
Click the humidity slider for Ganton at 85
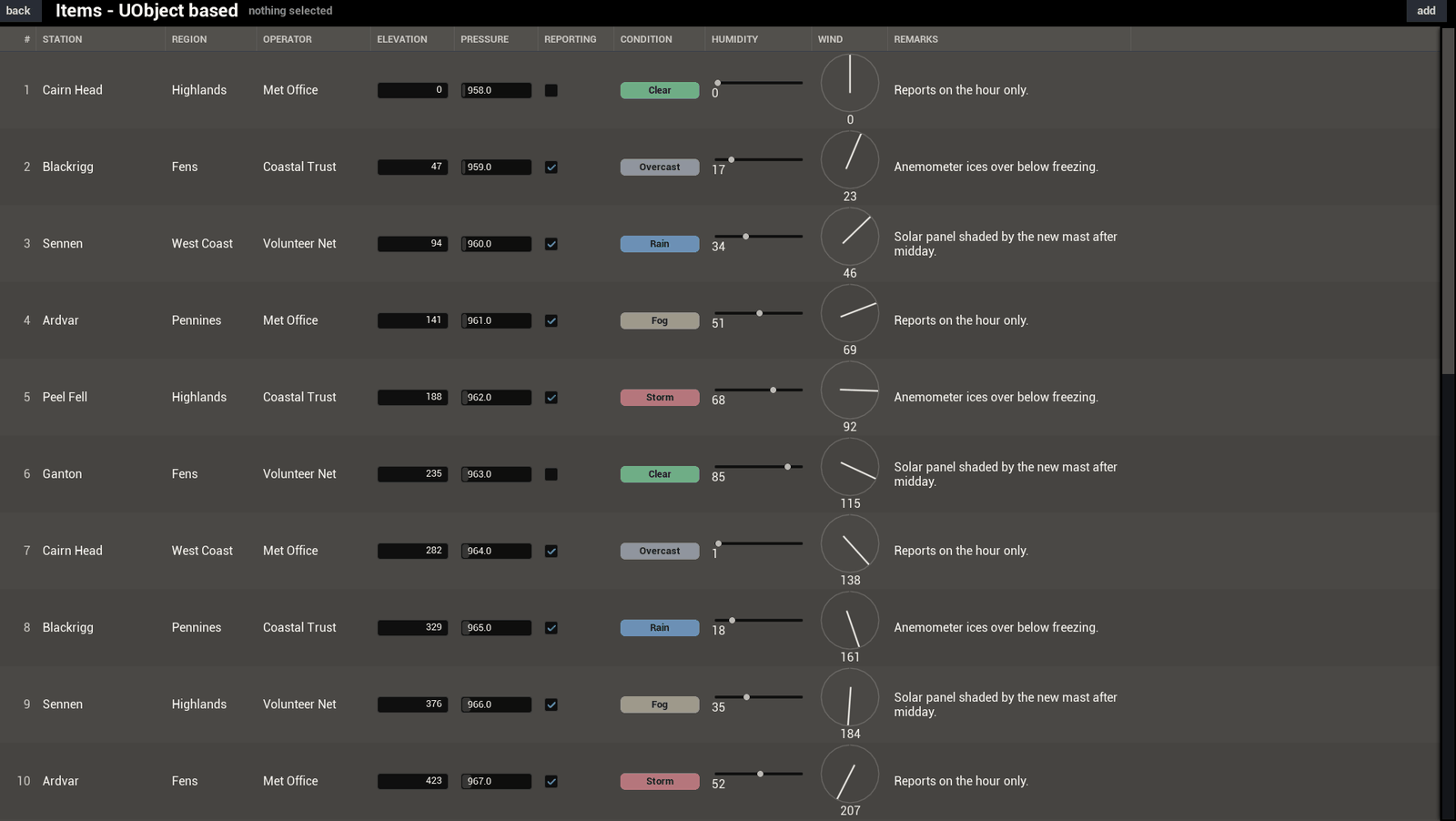coord(758,467)
